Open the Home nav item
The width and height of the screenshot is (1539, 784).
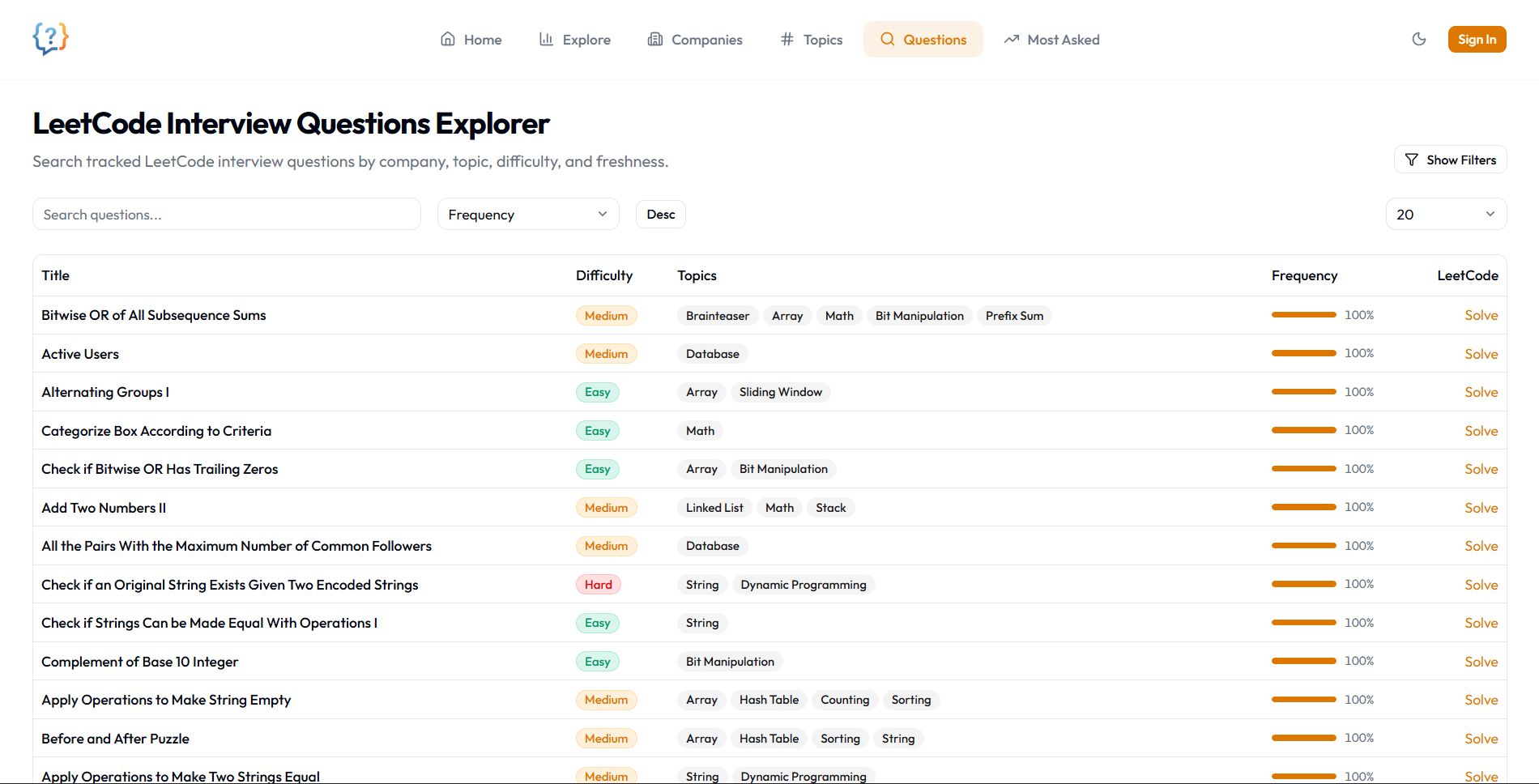pos(471,40)
